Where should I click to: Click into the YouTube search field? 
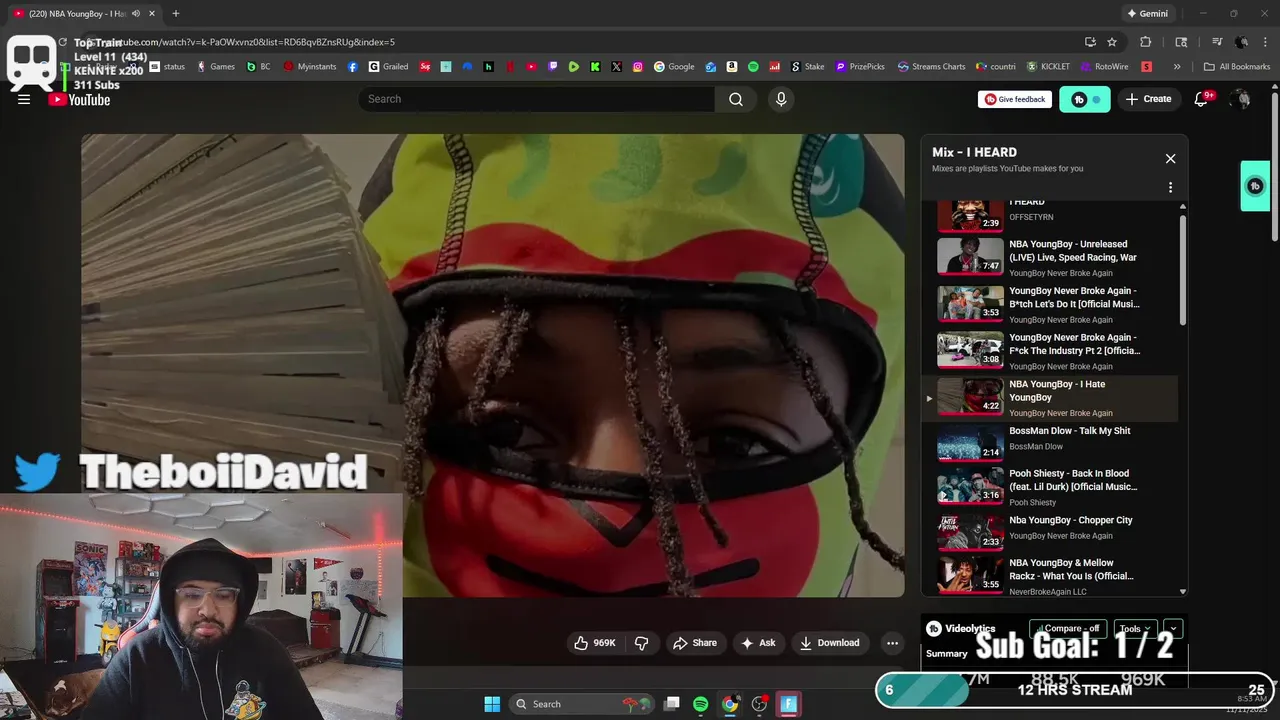pos(537,99)
